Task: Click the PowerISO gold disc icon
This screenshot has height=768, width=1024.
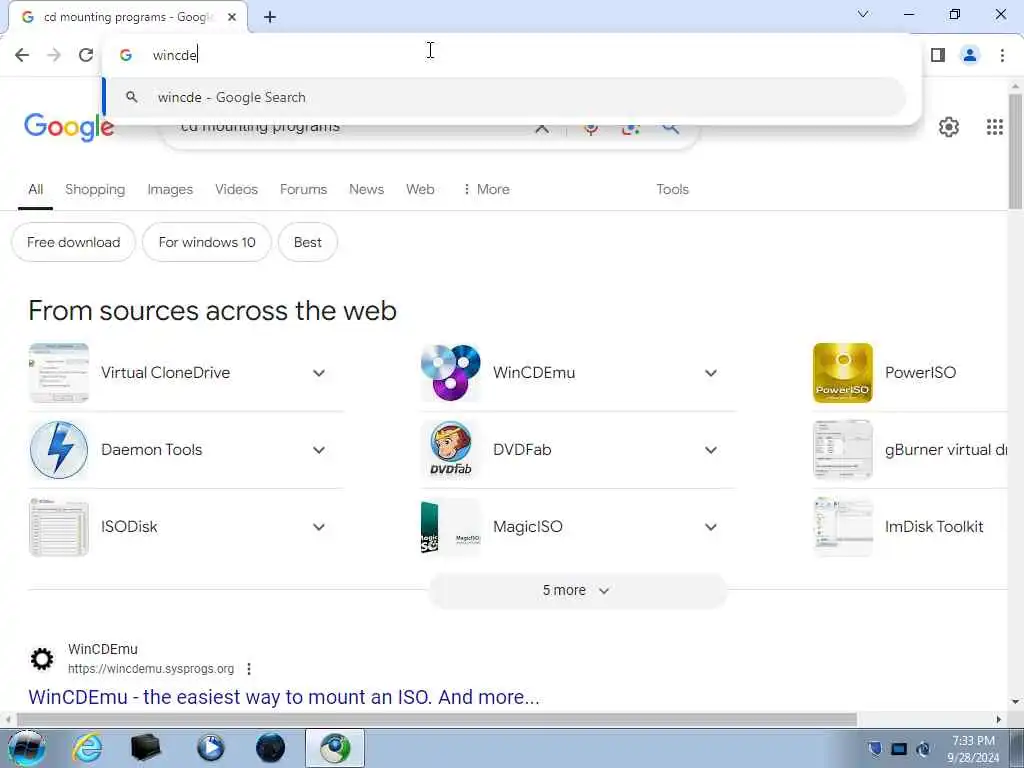Action: [x=842, y=373]
